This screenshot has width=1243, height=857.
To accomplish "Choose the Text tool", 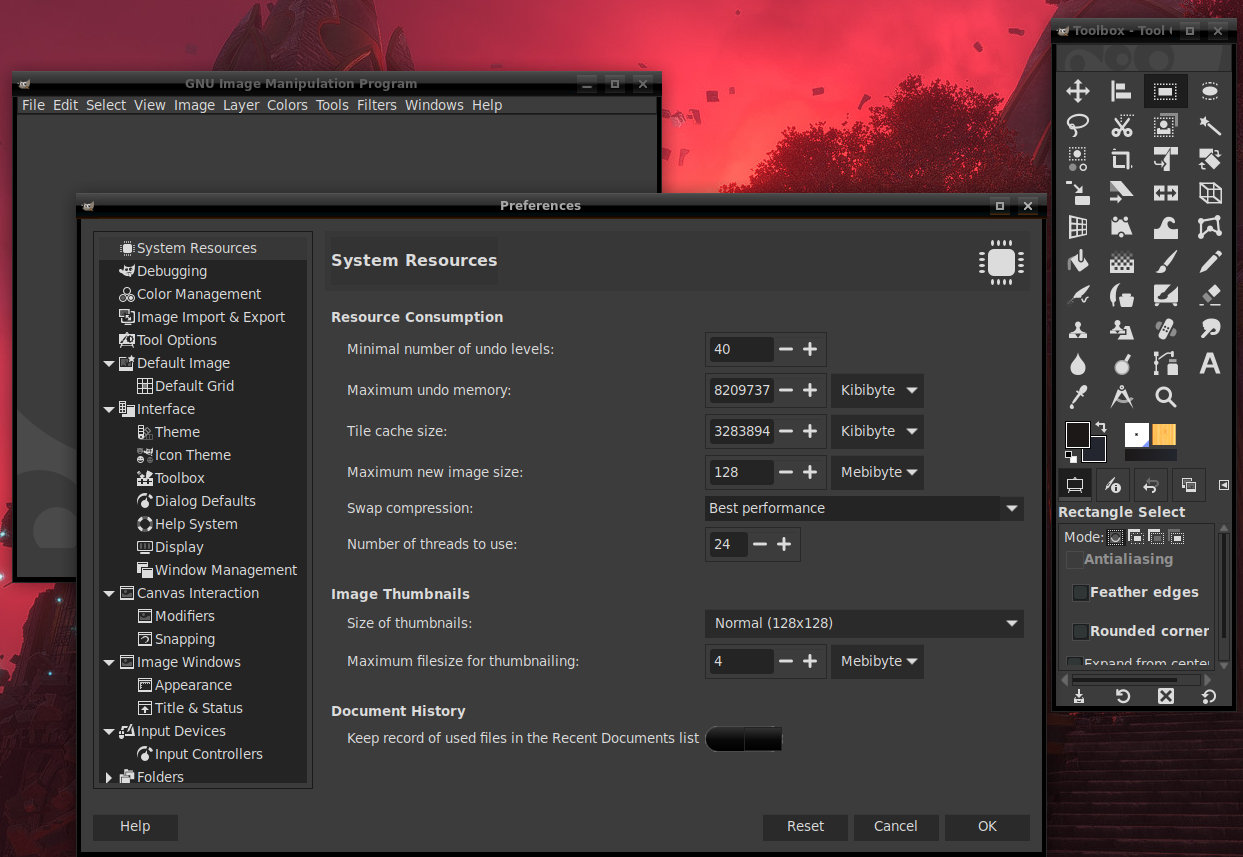I will pyautogui.click(x=1210, y=364).
